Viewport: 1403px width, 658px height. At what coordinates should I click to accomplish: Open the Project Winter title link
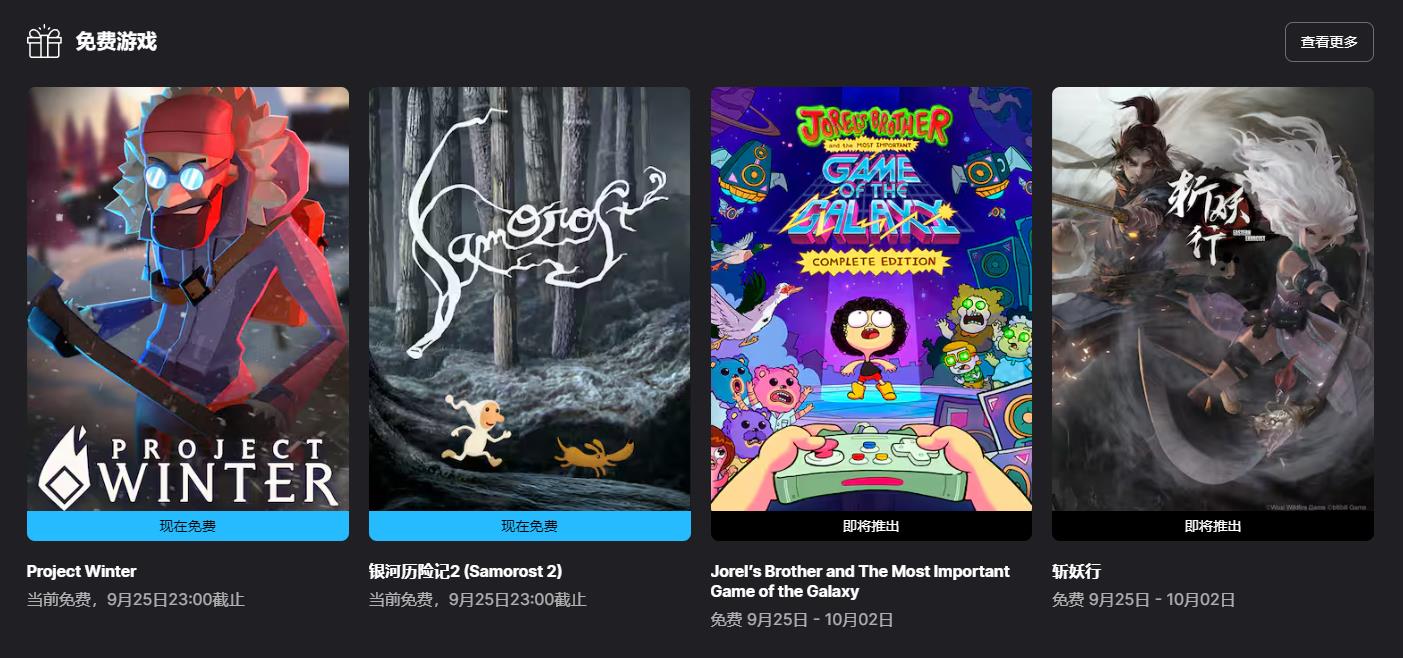coord(82,572)
